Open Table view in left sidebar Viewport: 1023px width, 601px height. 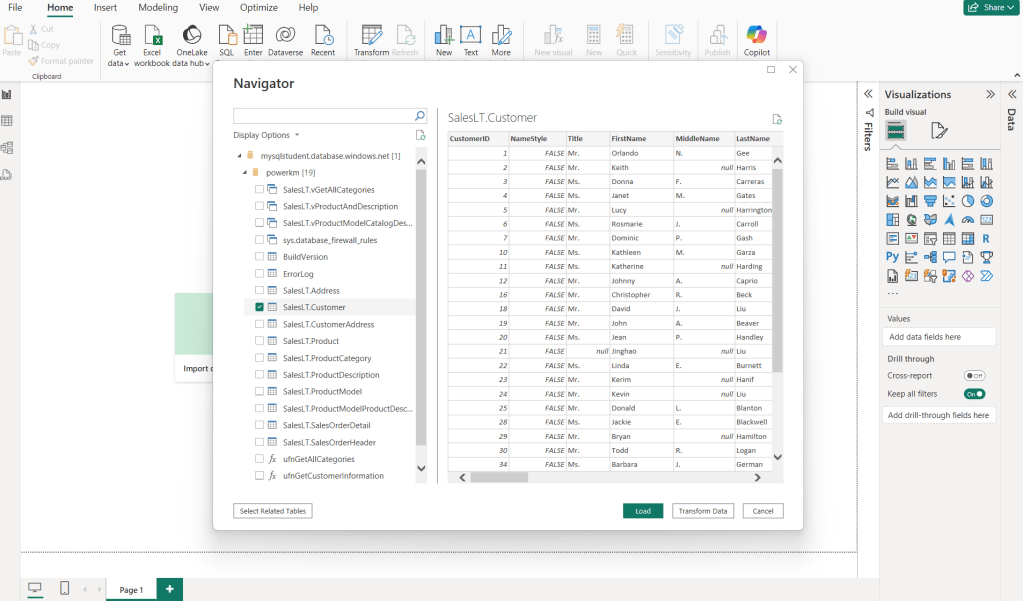click(x=7, y=121)
